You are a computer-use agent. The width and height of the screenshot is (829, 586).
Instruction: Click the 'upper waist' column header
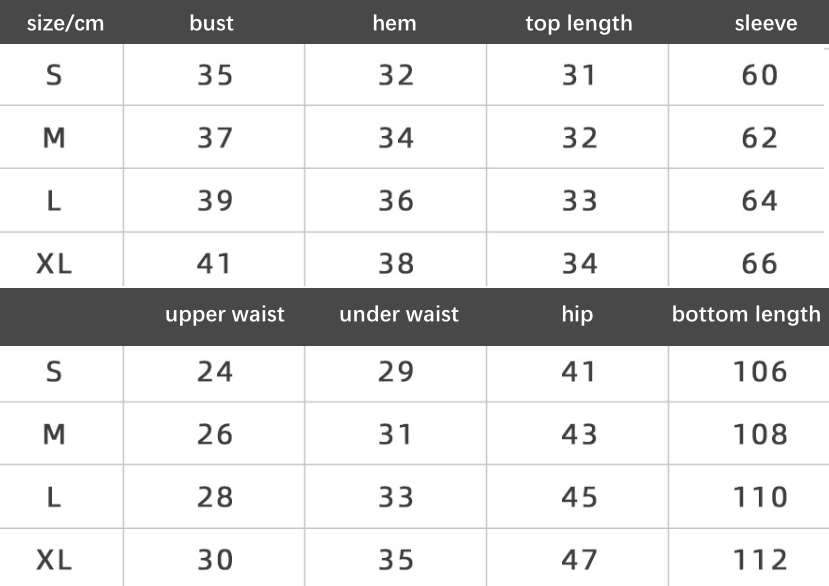coord(225,315)
